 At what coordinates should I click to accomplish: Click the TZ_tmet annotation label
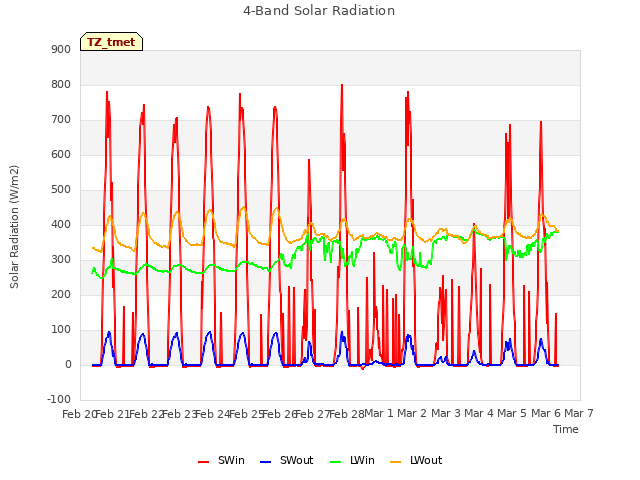111,42
